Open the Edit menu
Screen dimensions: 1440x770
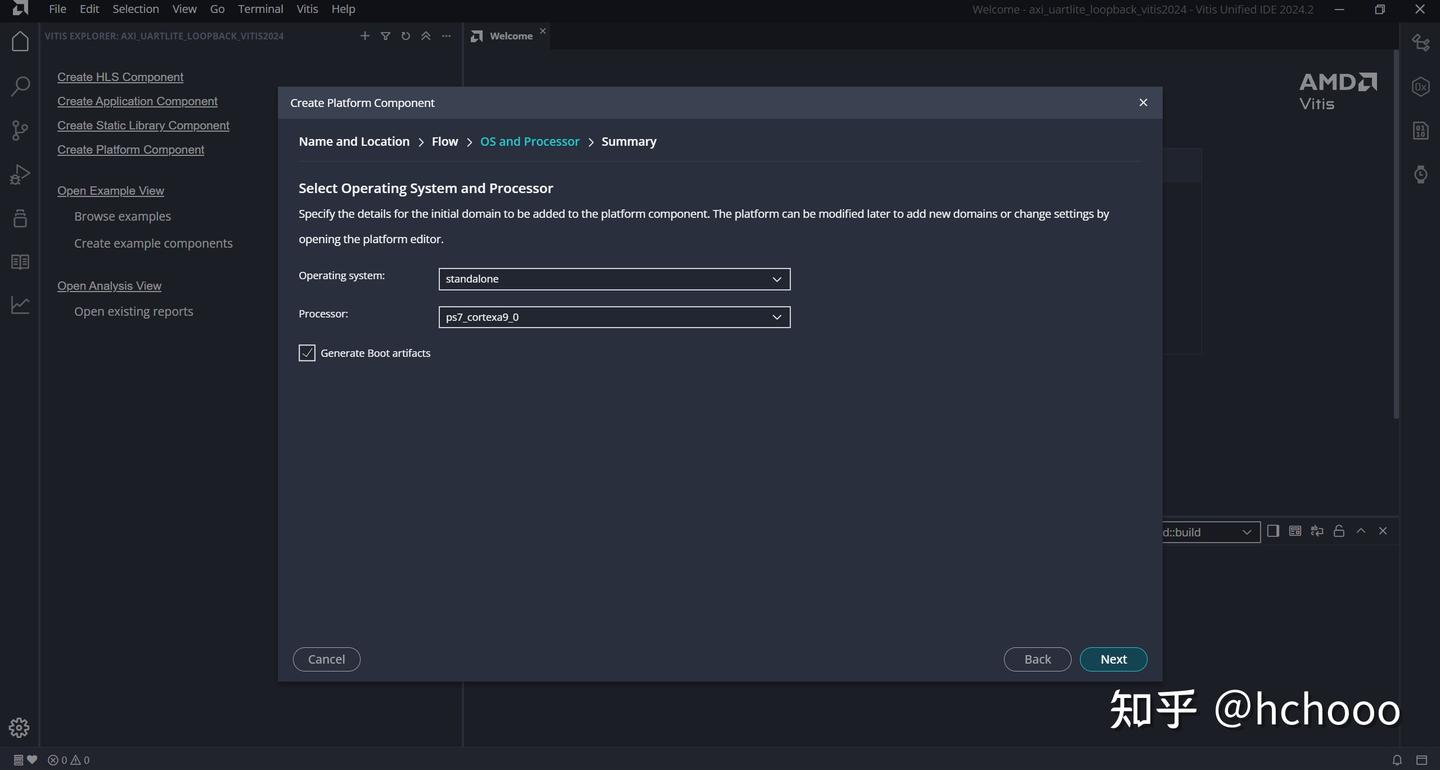coord(90,9)
